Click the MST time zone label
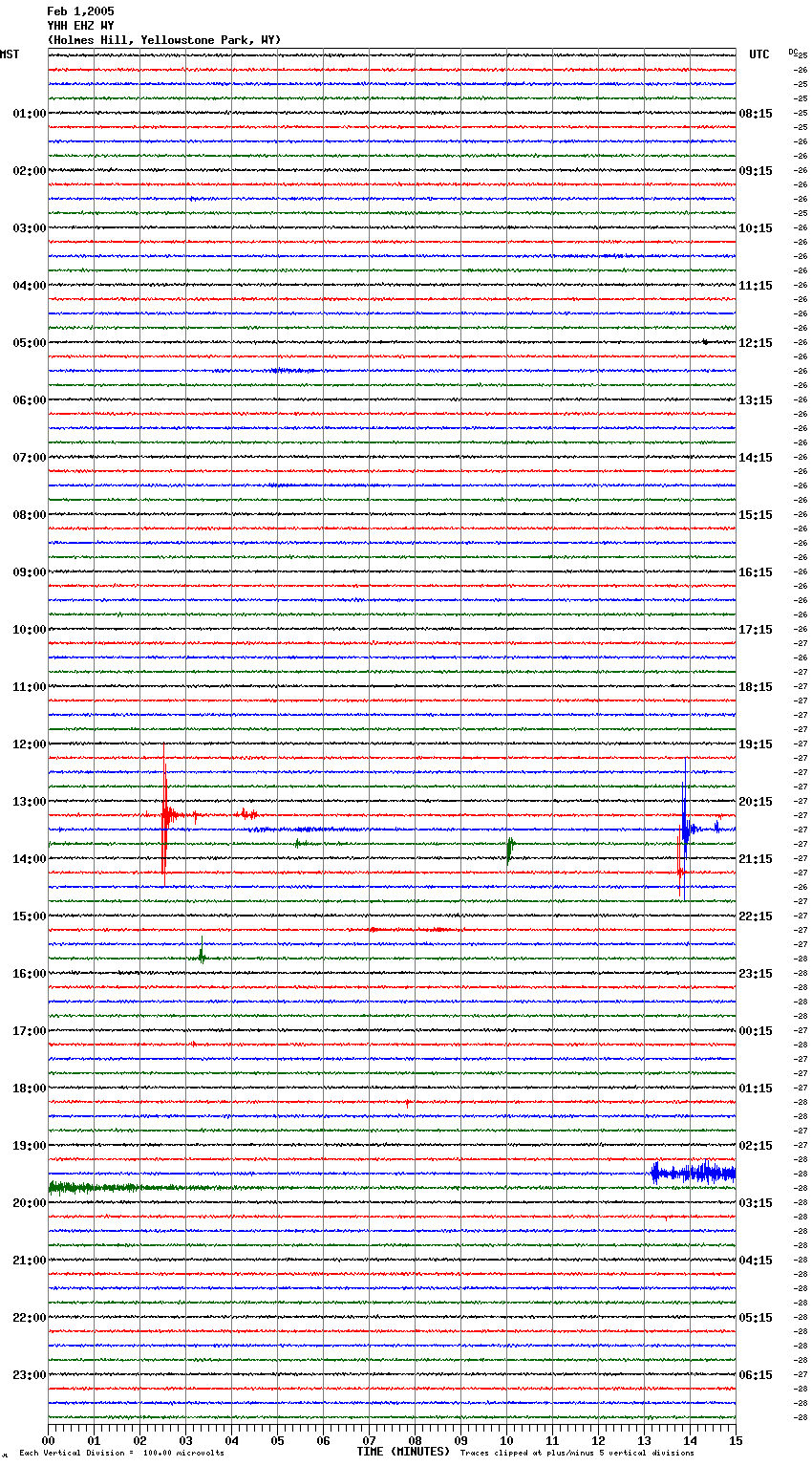 10,54
